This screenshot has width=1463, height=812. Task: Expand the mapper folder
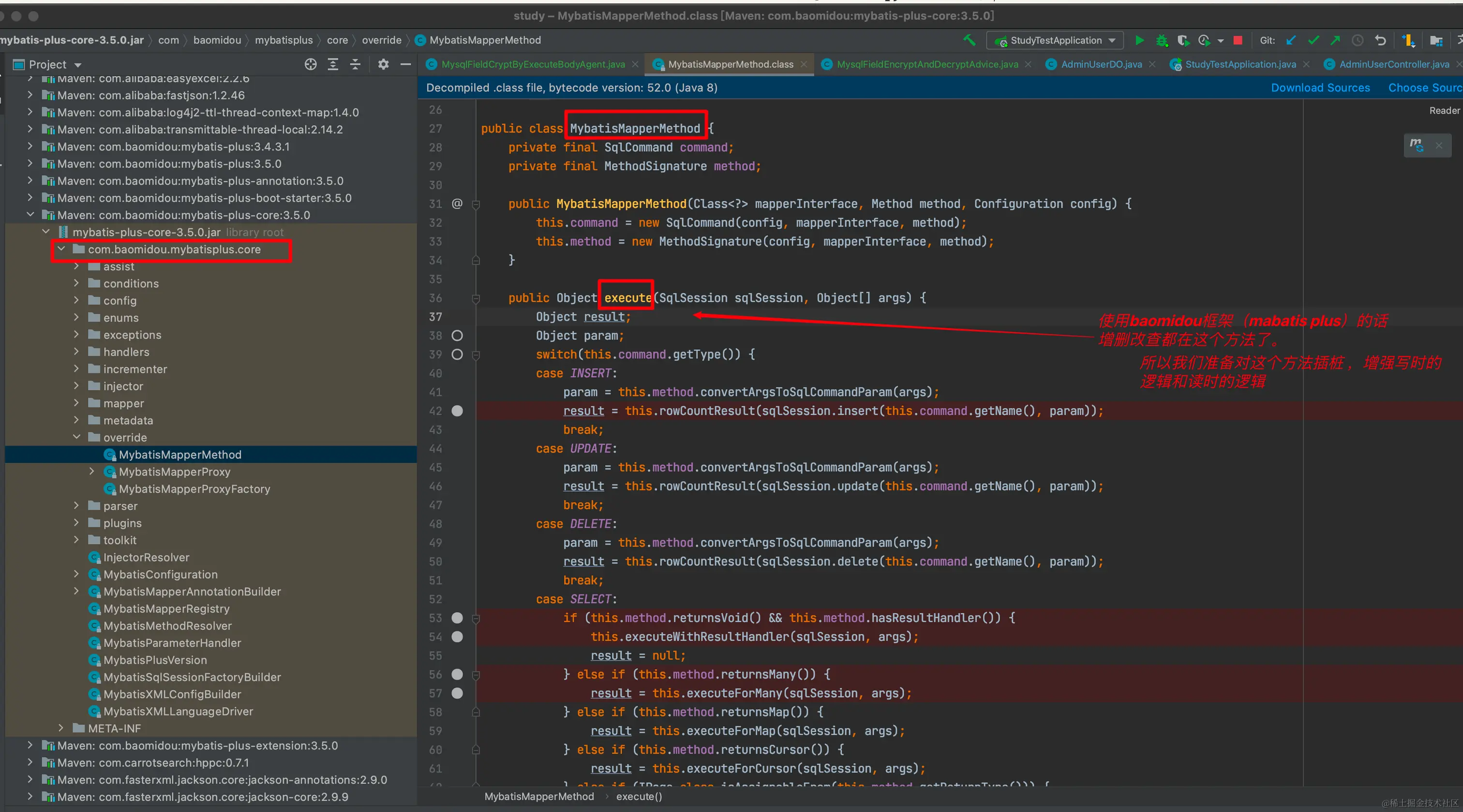[76, 403]
